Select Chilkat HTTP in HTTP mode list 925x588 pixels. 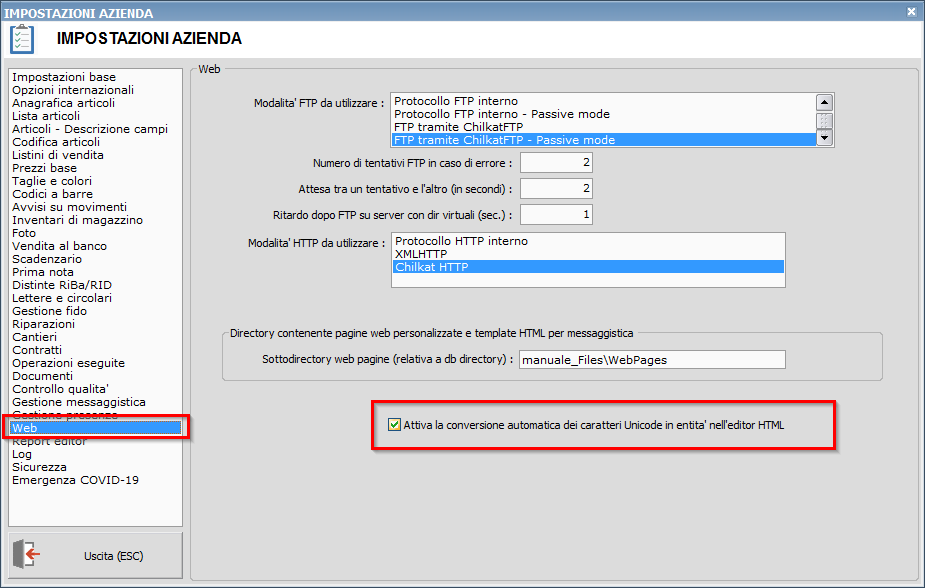[588, 267]
